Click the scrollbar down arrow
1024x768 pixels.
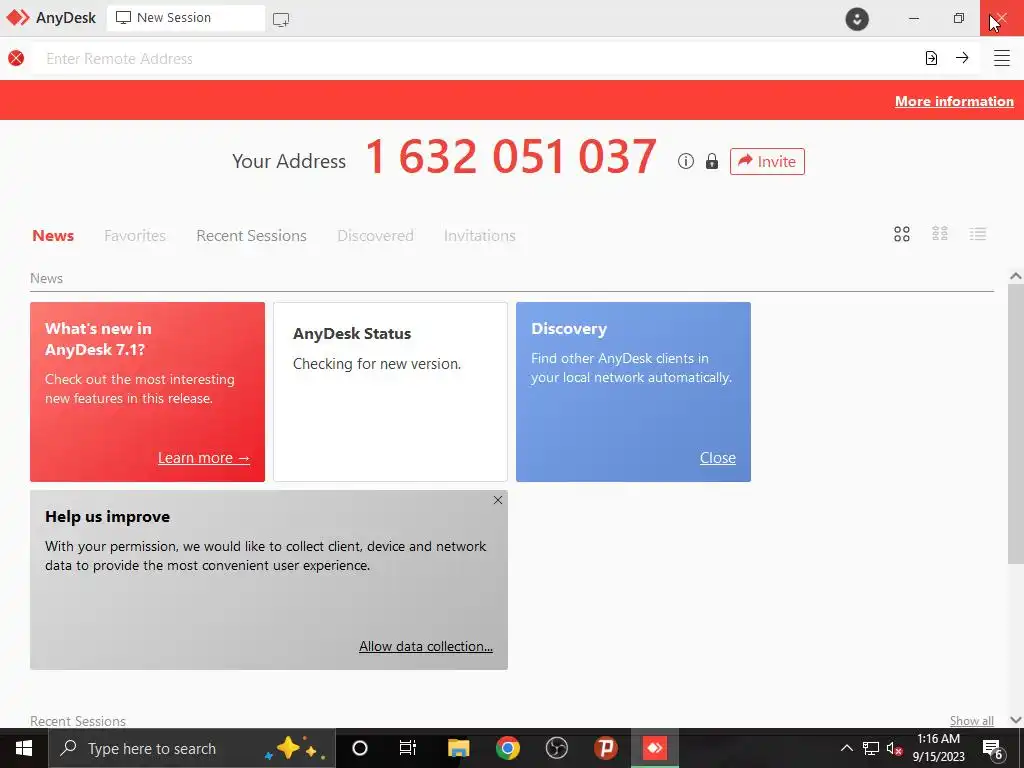pyautogui.click(x=1016, y=720)
